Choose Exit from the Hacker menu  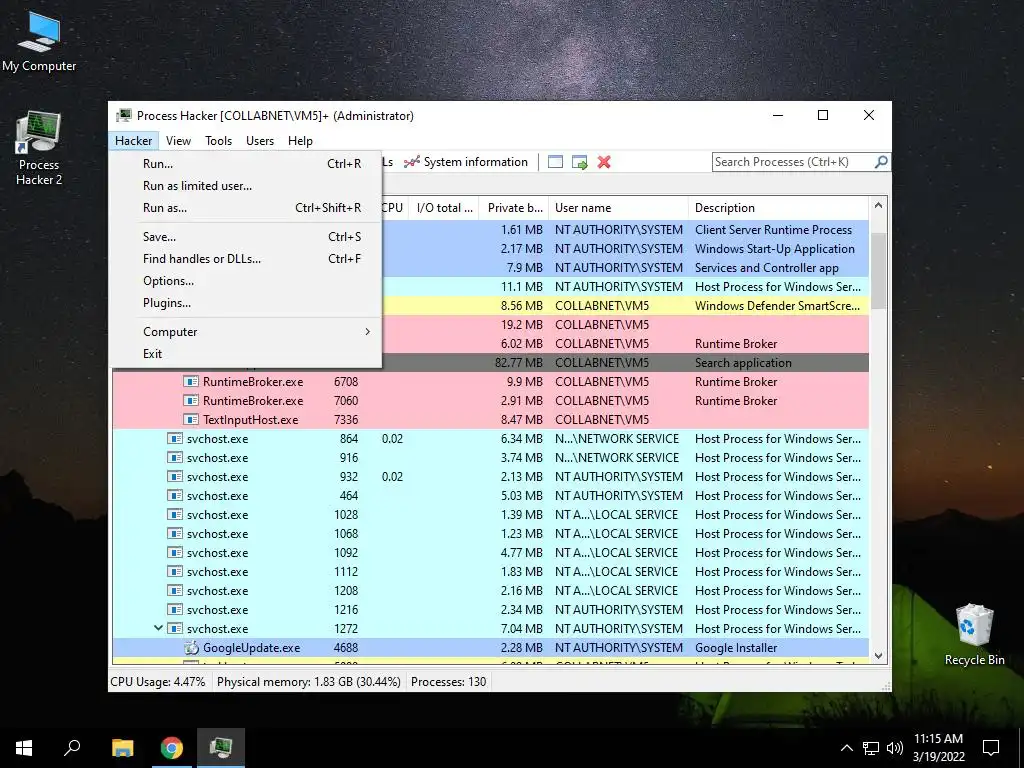[246, 354]
